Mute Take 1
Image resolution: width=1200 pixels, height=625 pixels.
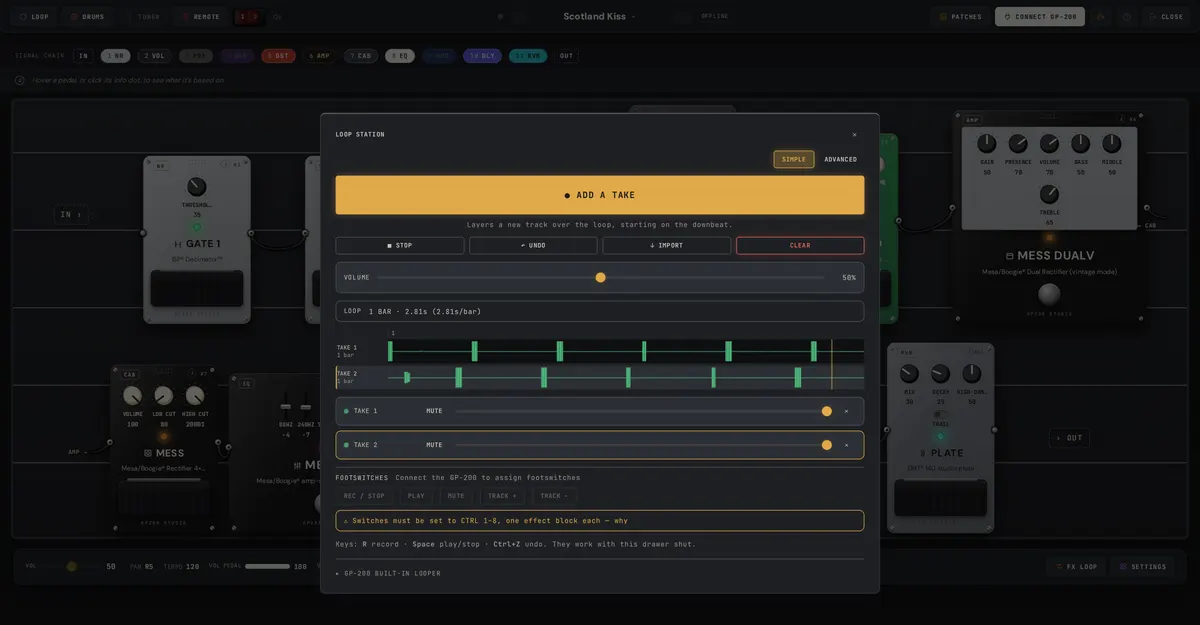434,411
